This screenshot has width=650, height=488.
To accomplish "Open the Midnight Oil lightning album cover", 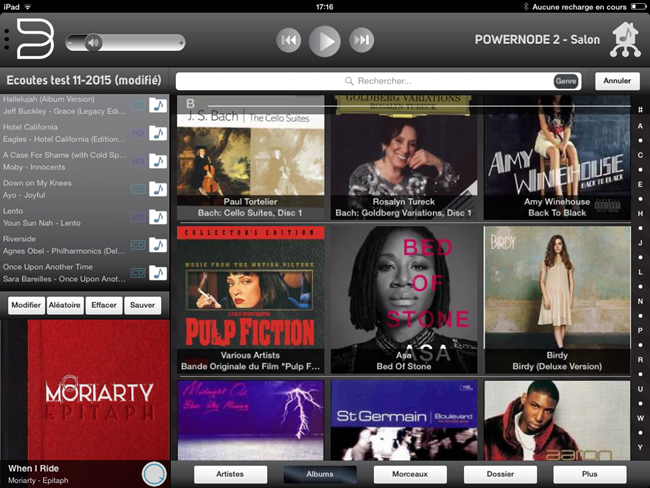I will (x=250, y=420).
